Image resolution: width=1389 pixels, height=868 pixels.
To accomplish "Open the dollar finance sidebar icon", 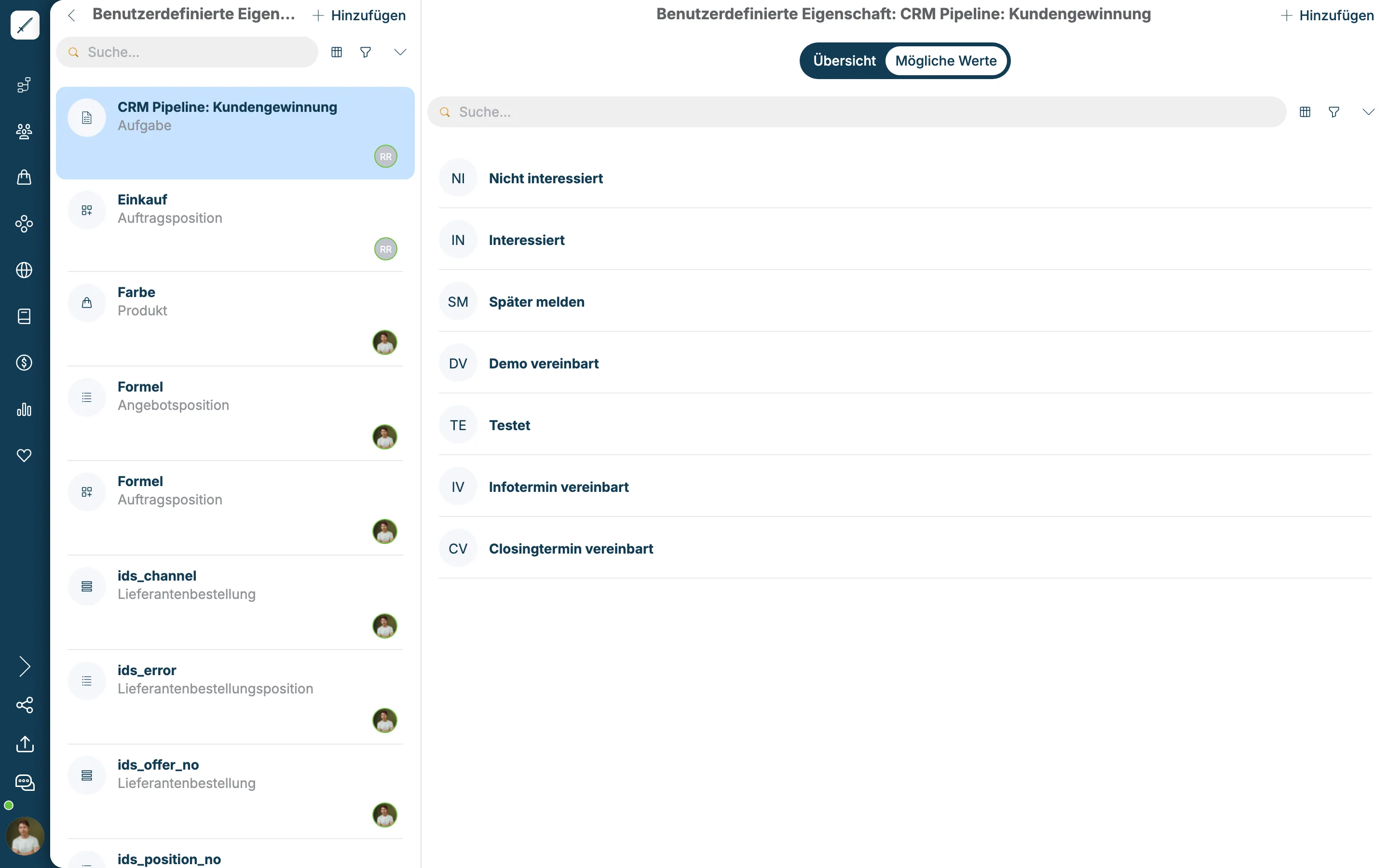I will tap(24, 363).
